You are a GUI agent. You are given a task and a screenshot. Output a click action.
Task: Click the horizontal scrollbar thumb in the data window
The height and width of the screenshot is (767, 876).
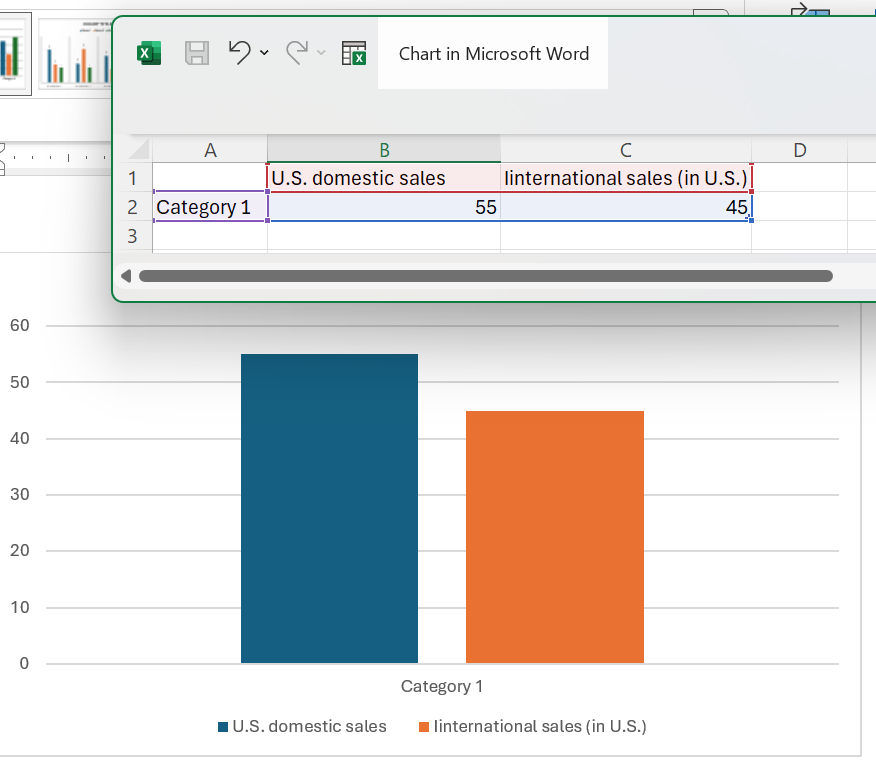(x=486, y=276)
